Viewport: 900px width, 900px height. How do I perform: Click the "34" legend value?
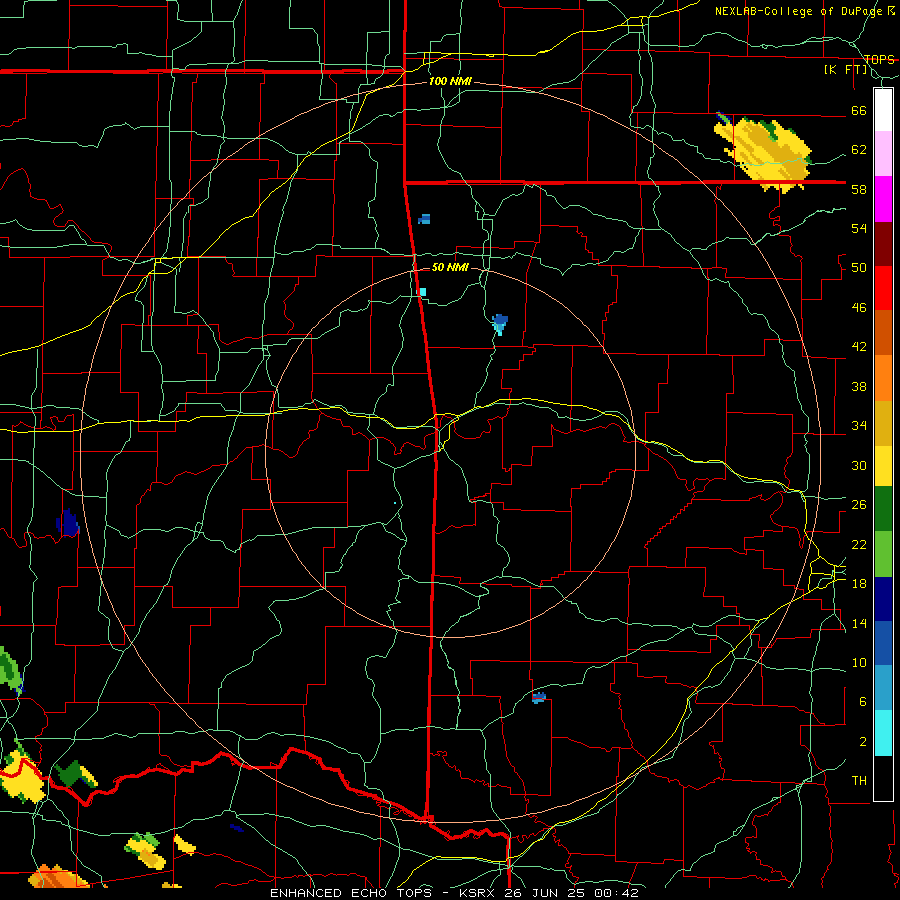point(859,426)
